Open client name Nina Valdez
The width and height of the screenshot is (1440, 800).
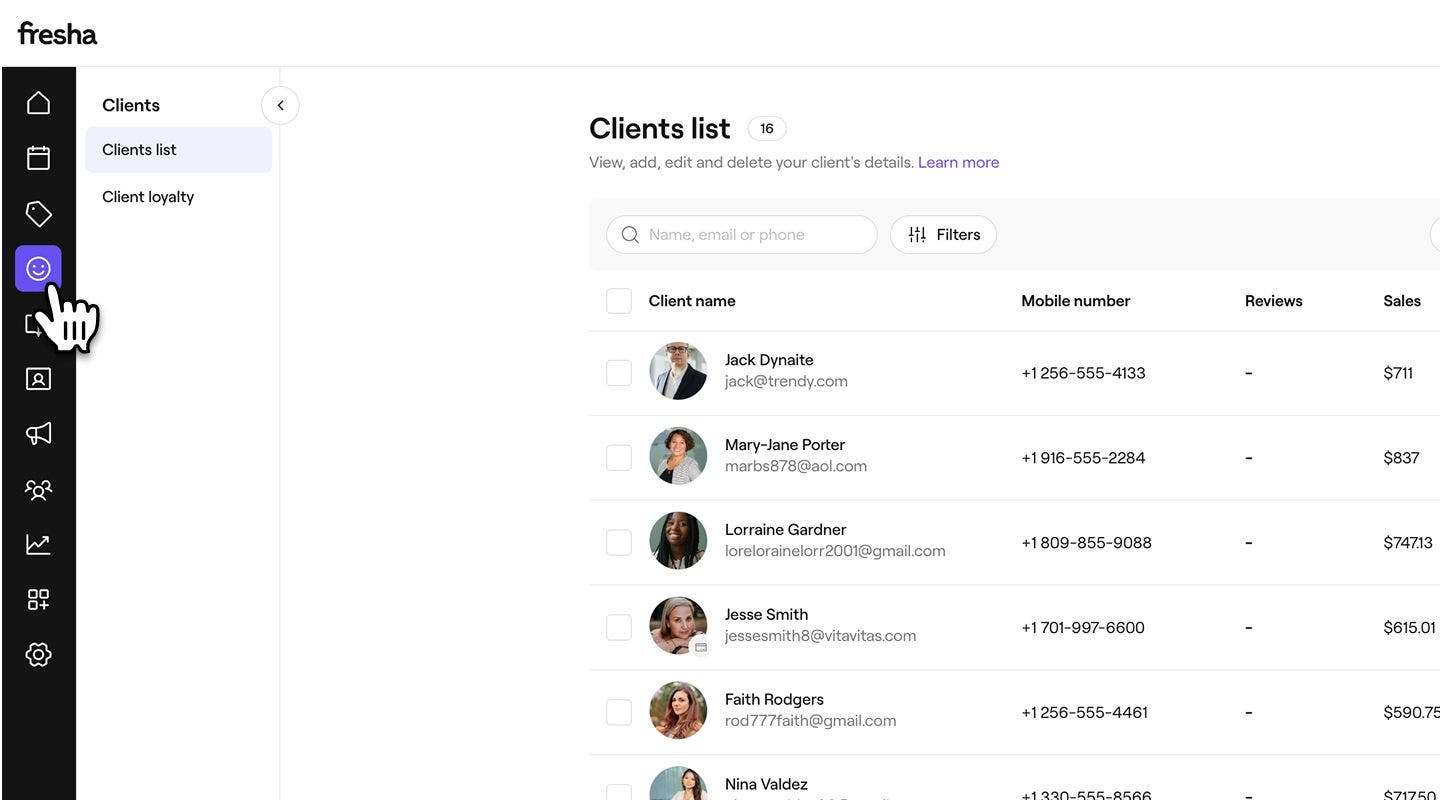point(766,785)
